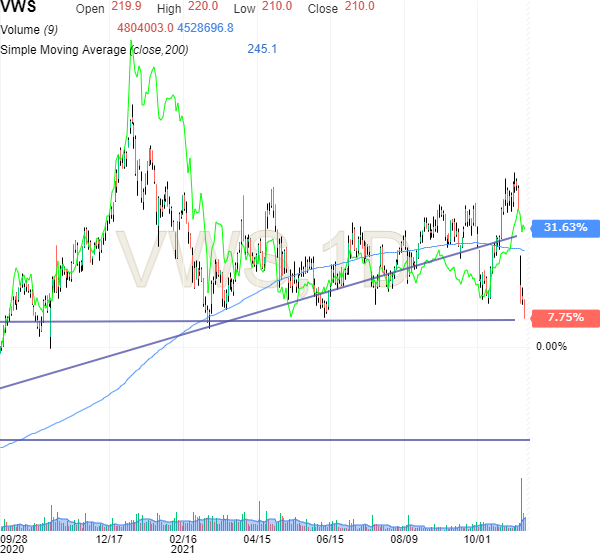Click the 08/09 date label
600x558 pixels.
pos(403,537)
